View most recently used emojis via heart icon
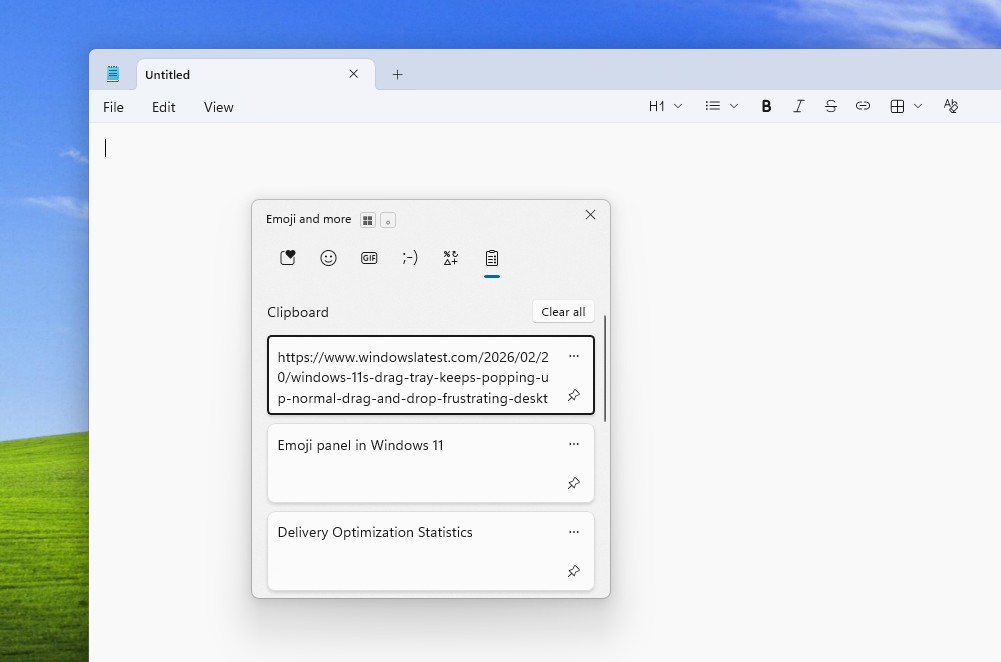Viewport: 1001px width, 662px height. click(288, 257)
